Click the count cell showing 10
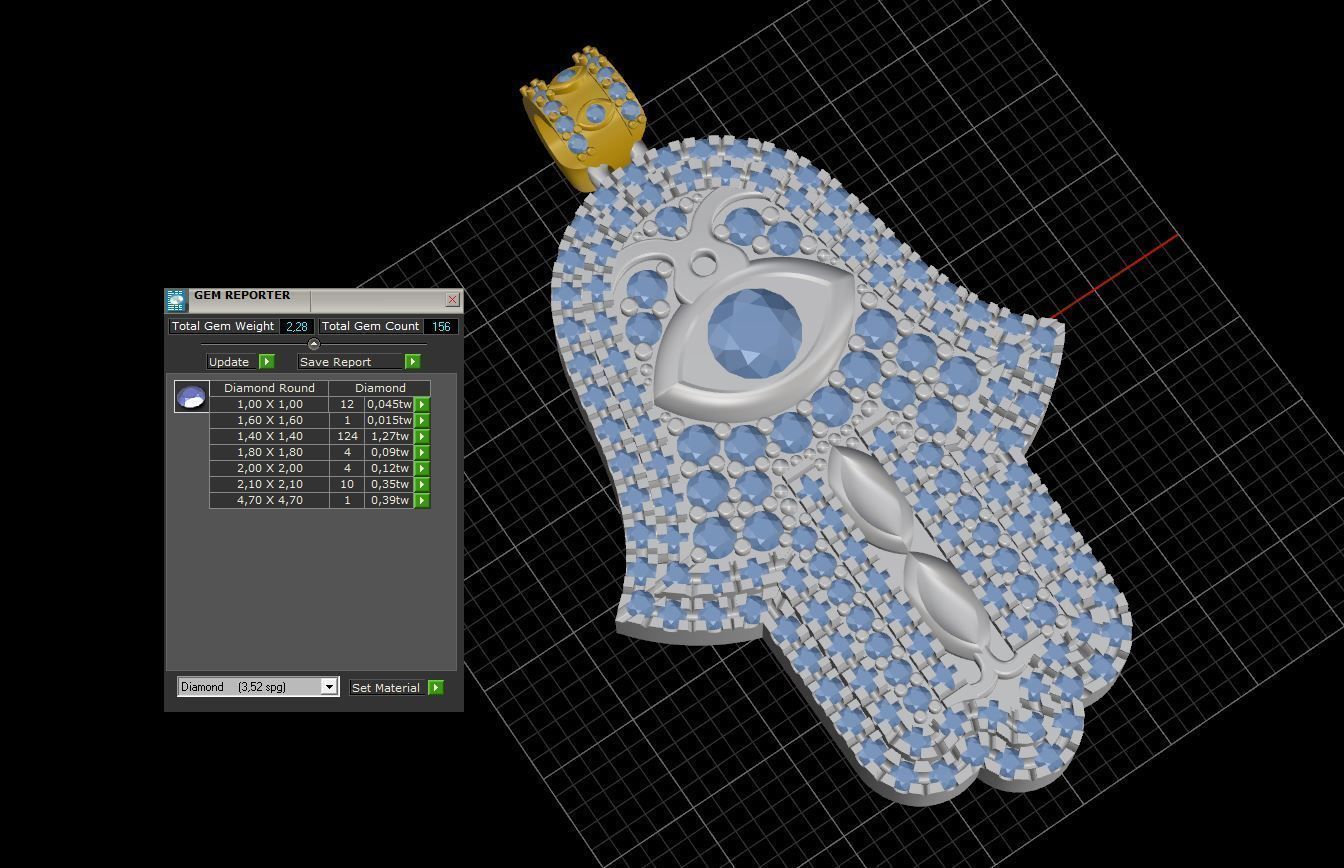 click(347, 484)
